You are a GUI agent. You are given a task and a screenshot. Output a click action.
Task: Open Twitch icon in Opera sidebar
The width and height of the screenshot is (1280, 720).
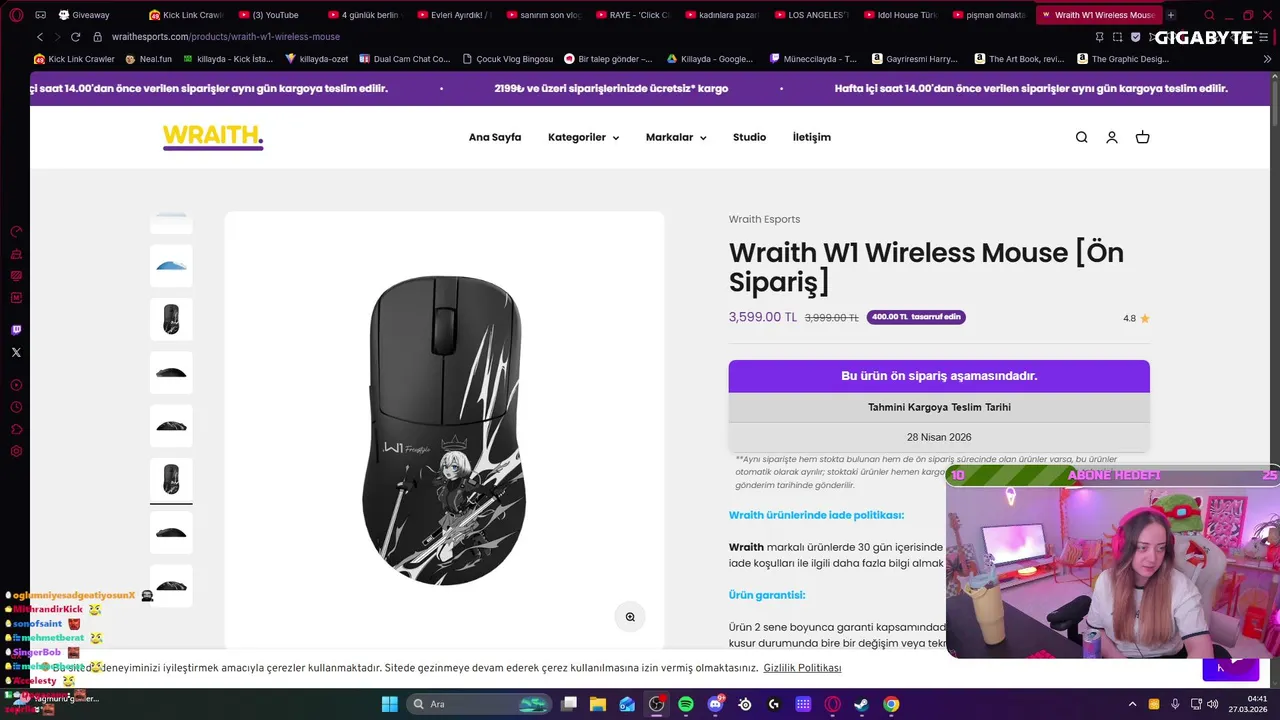16,330
